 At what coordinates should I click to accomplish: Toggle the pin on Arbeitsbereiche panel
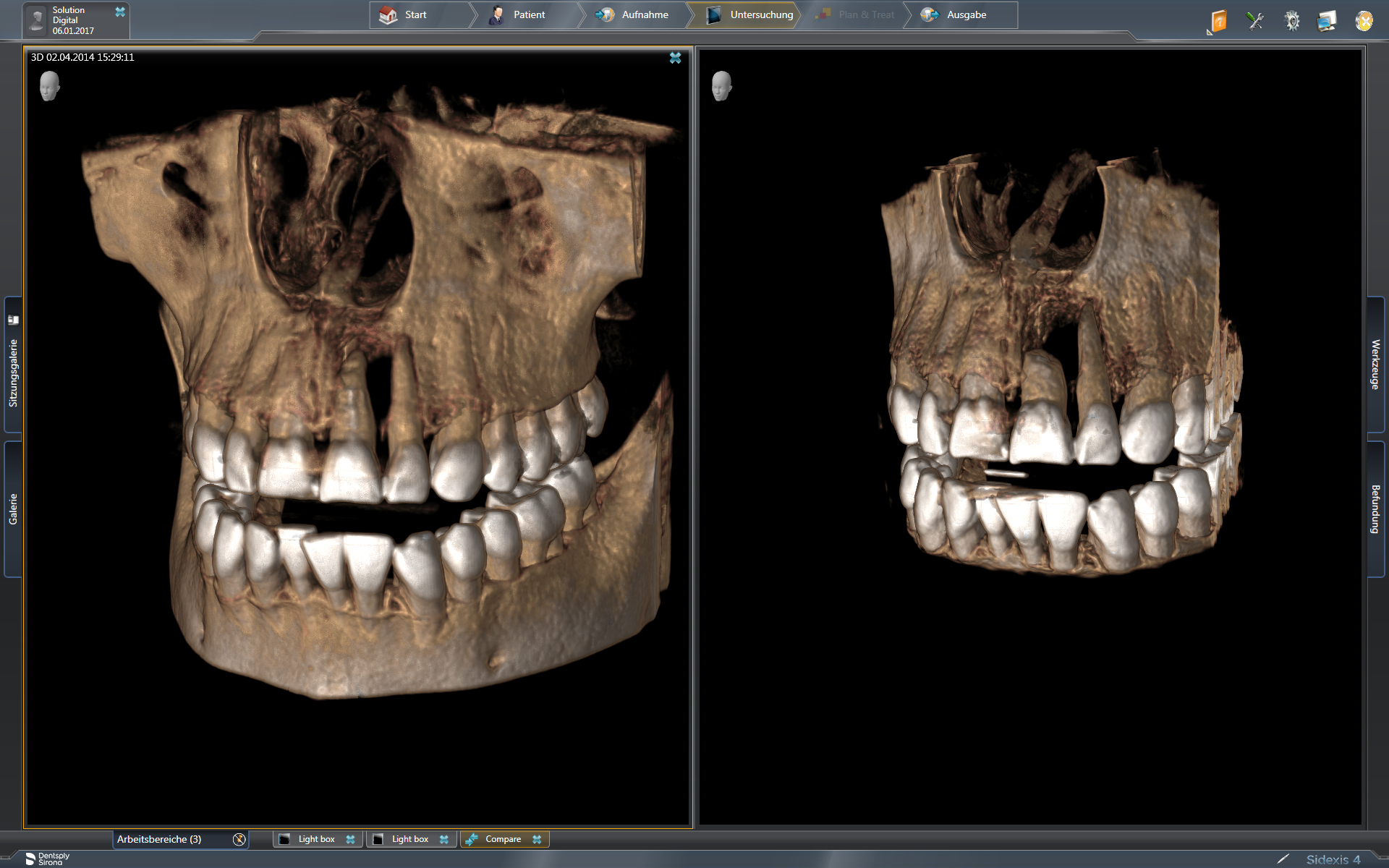(239, 839)
